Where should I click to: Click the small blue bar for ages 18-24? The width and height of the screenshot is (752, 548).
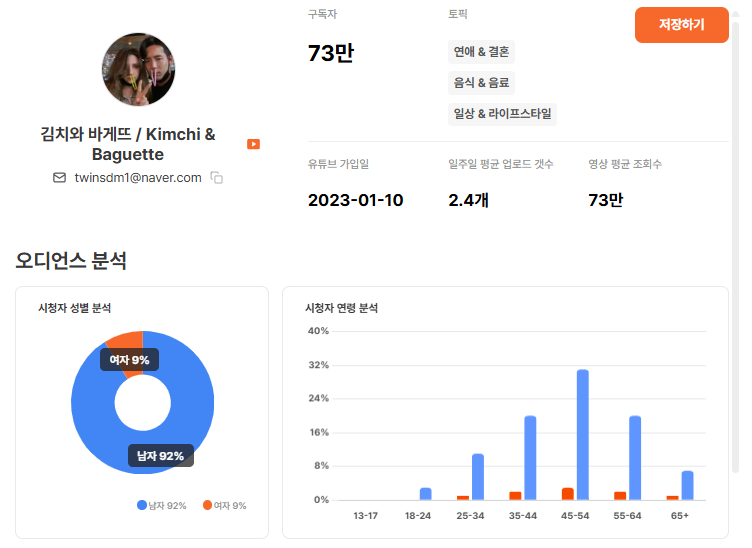click(425, 493)
